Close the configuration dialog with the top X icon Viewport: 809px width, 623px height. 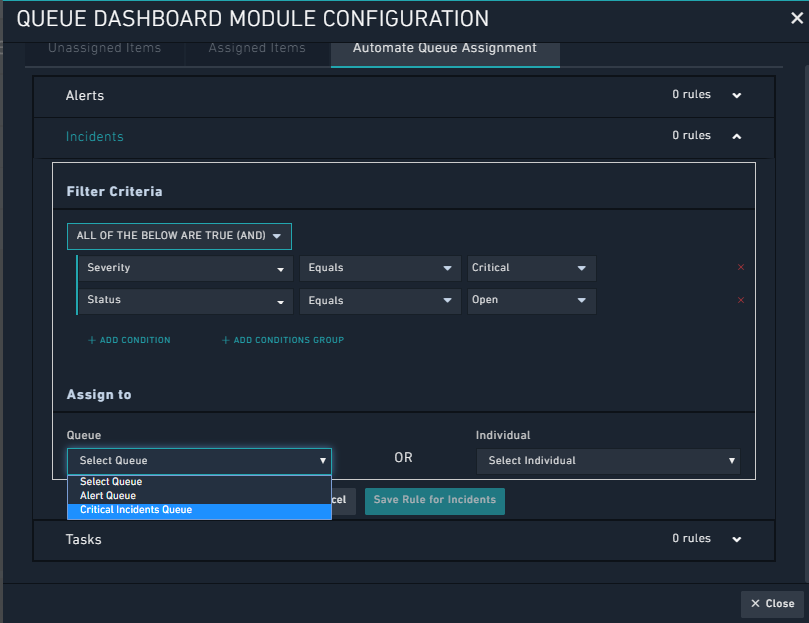[797, 19]
